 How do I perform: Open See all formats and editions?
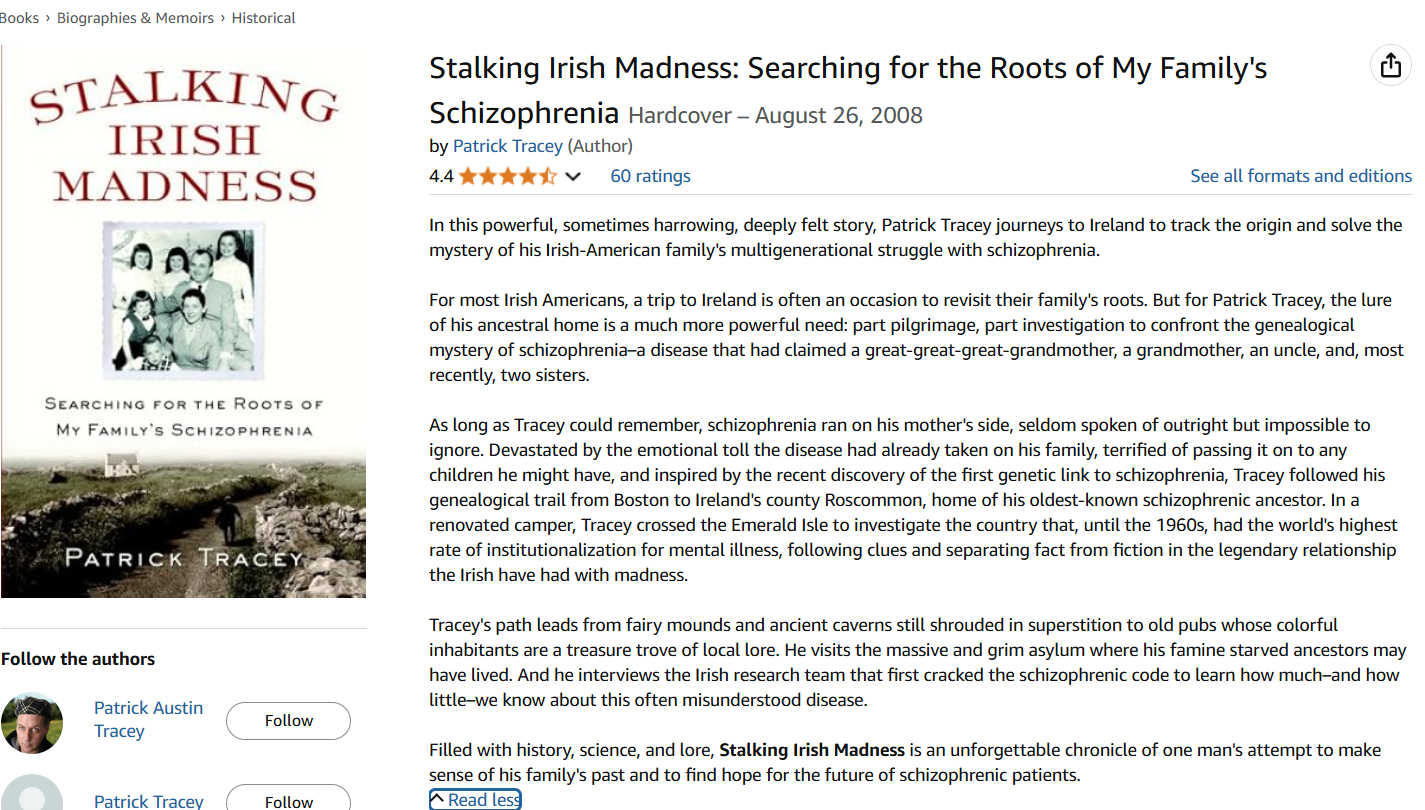click(1300, 176)
